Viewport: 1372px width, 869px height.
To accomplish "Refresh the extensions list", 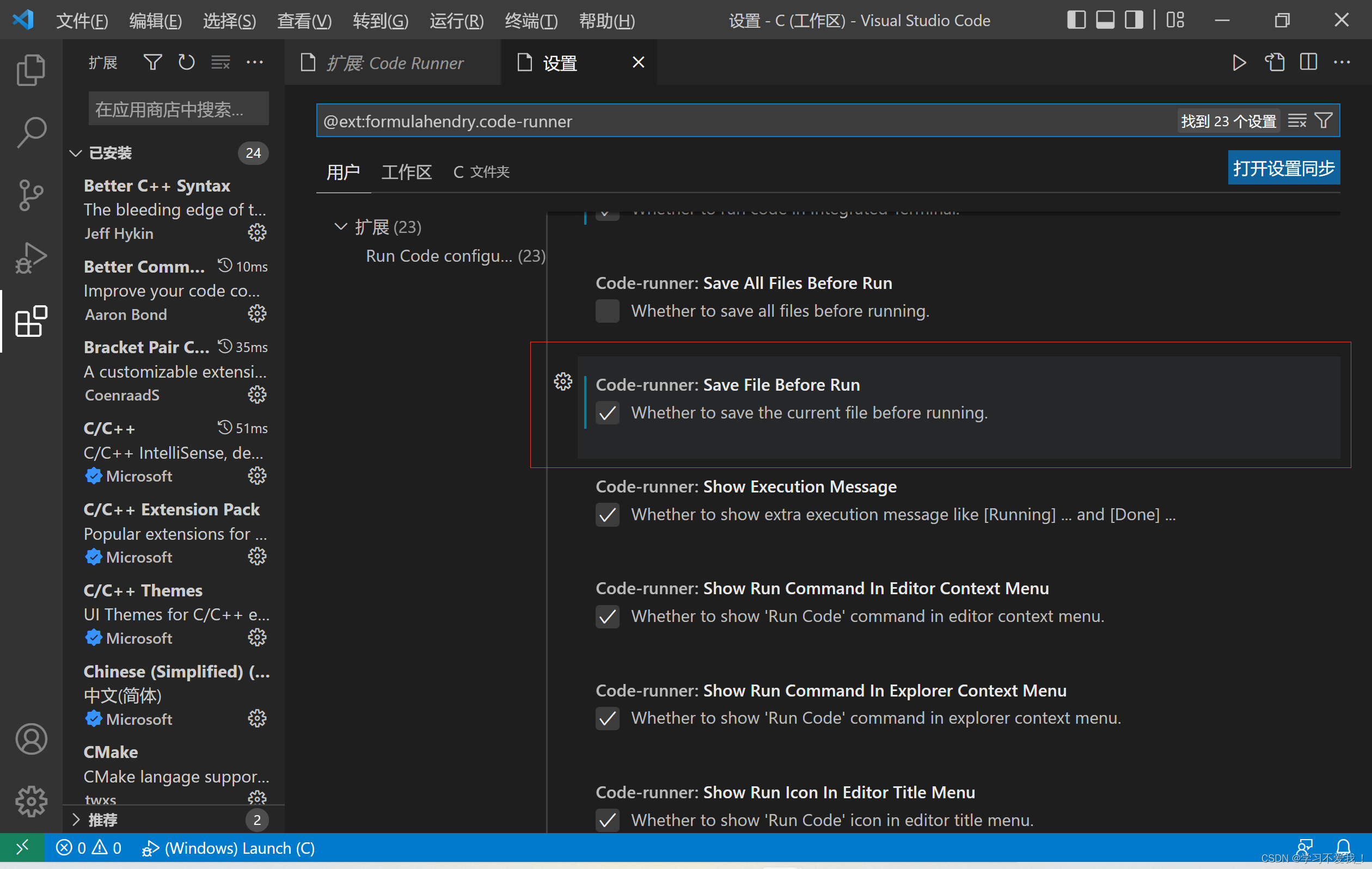I will coord(186,62).
